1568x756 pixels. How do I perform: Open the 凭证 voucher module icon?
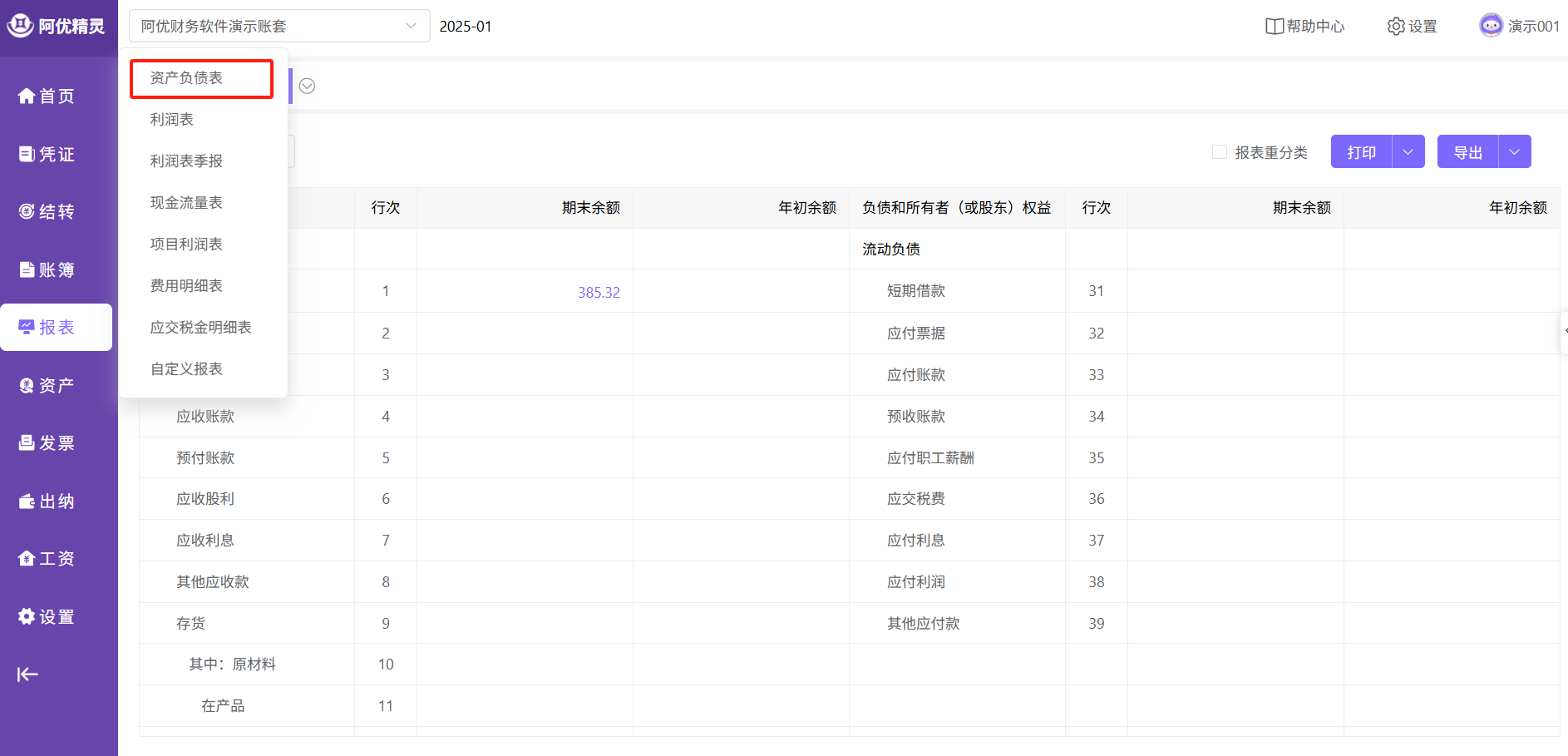tap(27, 154)
